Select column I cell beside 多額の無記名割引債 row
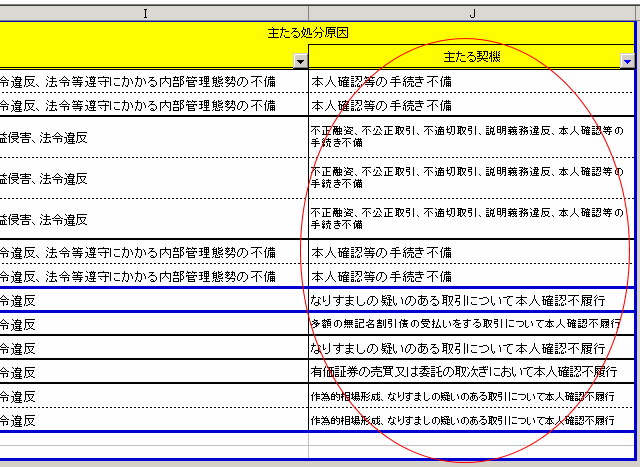Screen dimensions: 640x467 (x=150, y=323)
